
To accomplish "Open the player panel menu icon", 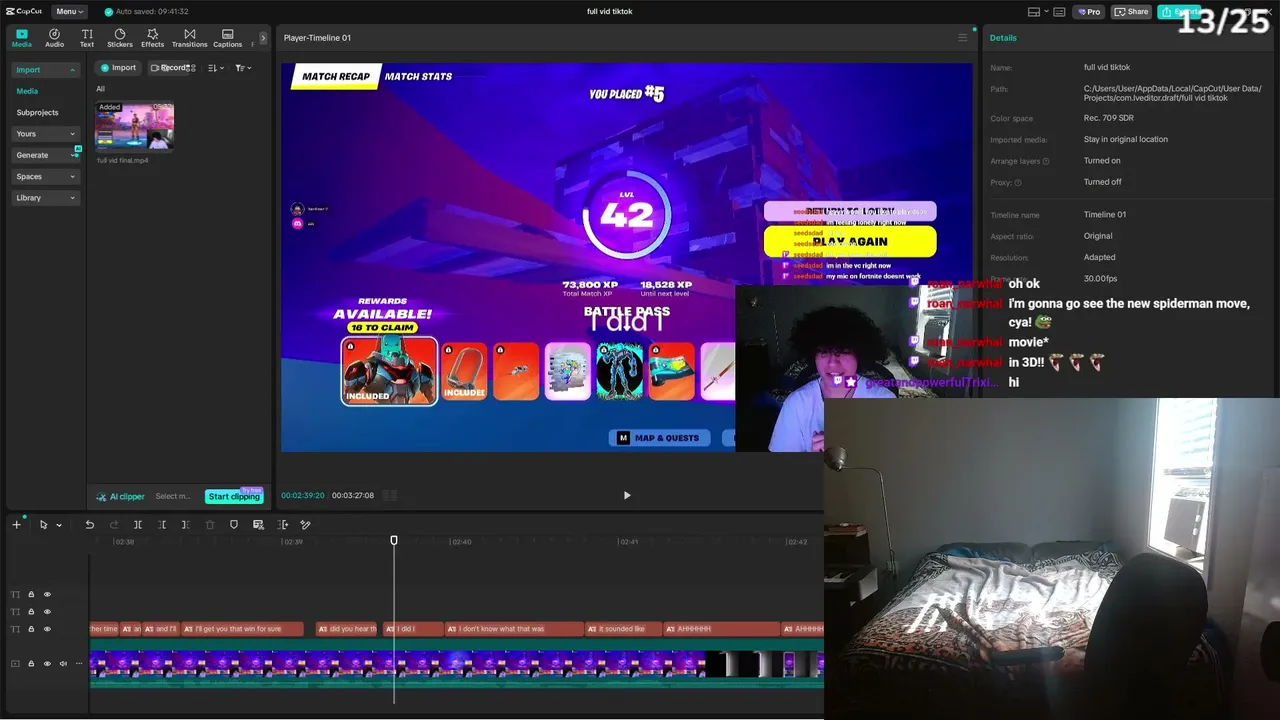I will [963, 38].
